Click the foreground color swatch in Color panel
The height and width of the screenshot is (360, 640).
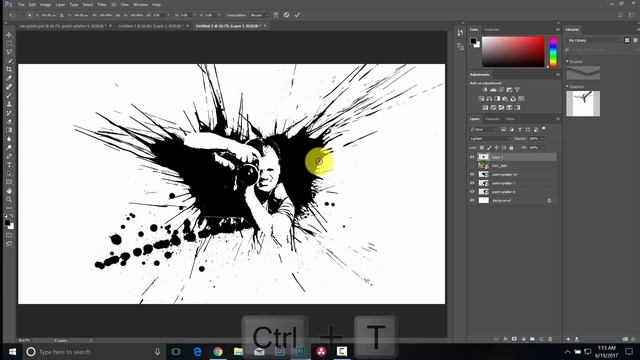click(473, 41)
